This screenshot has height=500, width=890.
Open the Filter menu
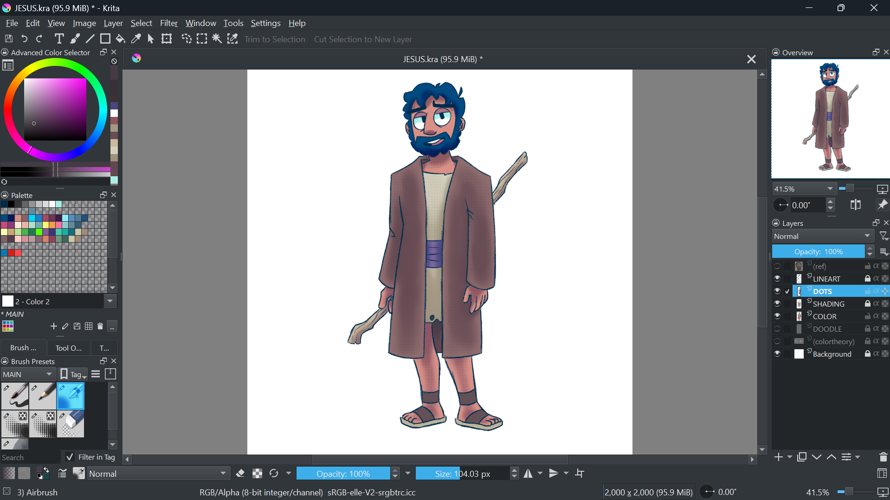[169, 23]
